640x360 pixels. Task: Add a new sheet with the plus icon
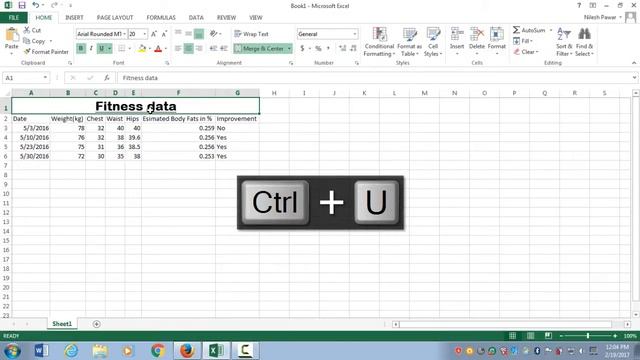96,324
